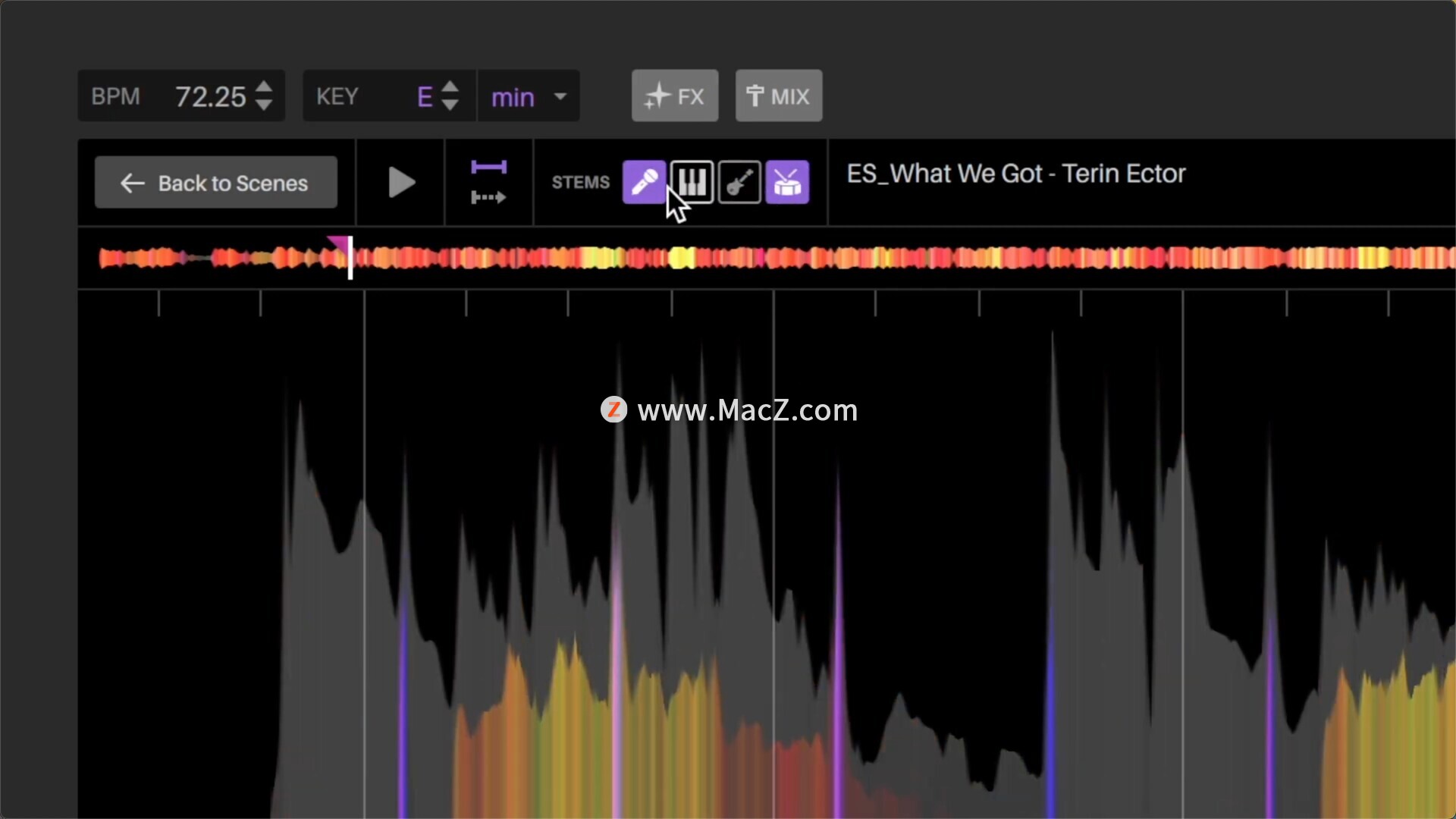Increase BPM with the up arrow
This screenshot has height=819, width=1456.
(264, 87)
